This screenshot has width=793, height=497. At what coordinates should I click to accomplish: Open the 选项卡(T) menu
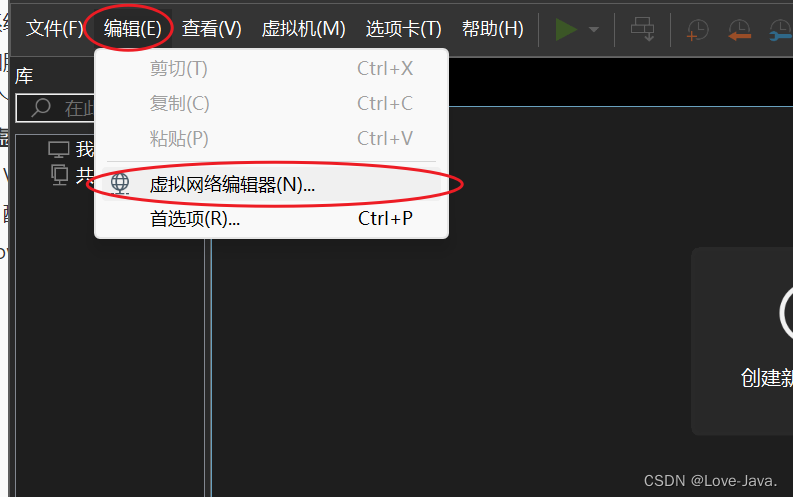pyautogui.click(x=404, y=29)
